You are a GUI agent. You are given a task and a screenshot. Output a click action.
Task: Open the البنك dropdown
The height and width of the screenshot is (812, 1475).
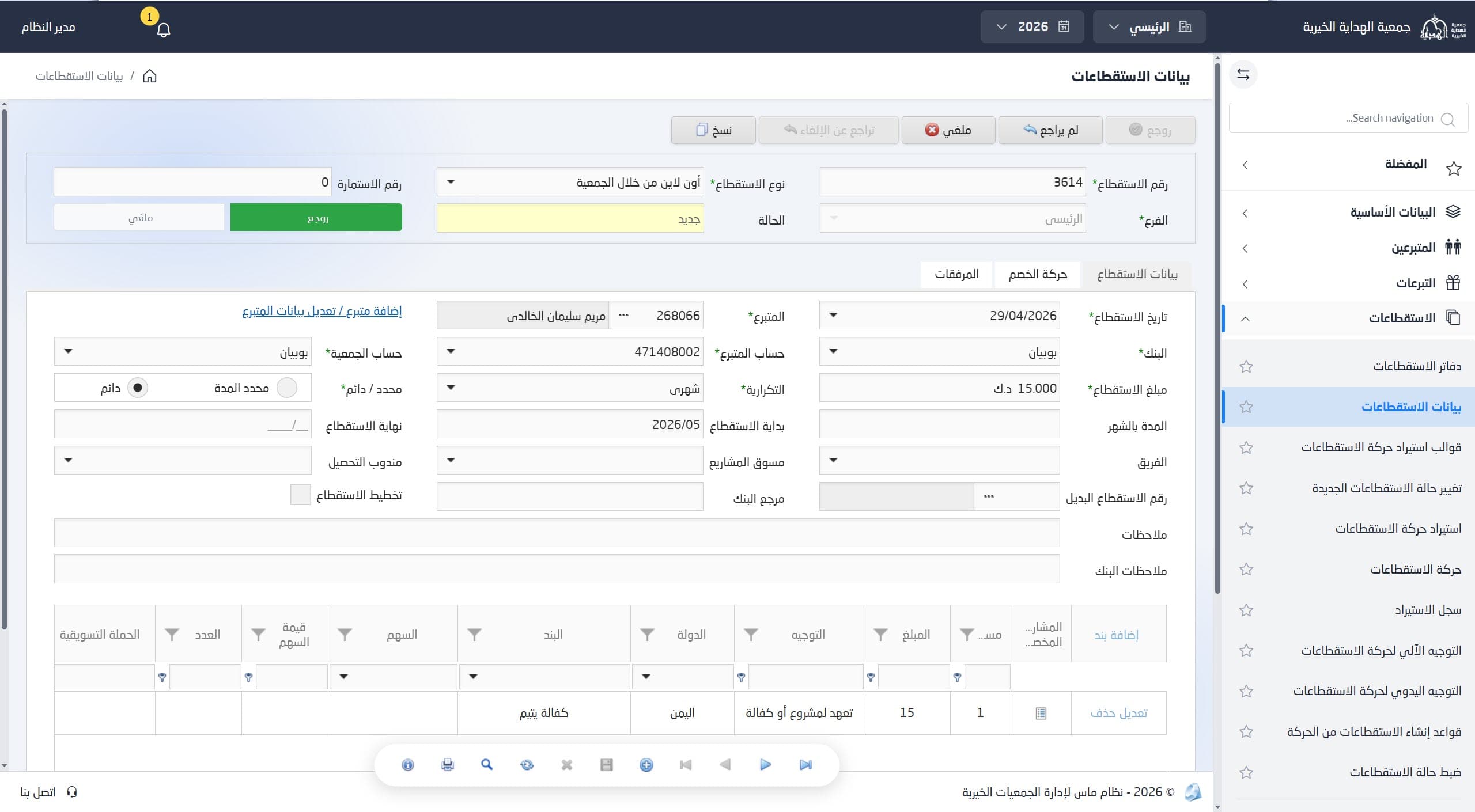coord(833,352)
